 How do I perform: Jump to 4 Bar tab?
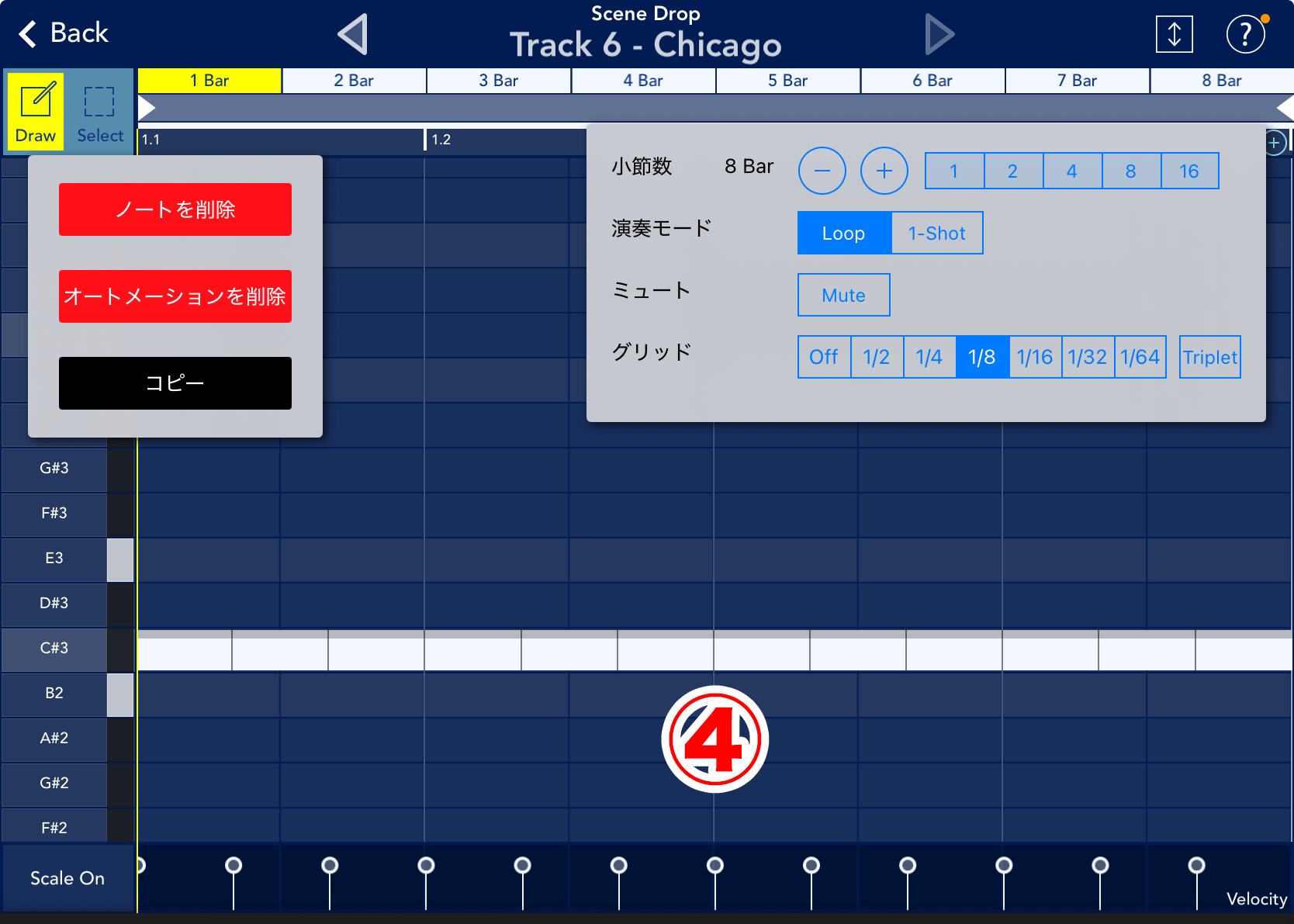[643, 81]
